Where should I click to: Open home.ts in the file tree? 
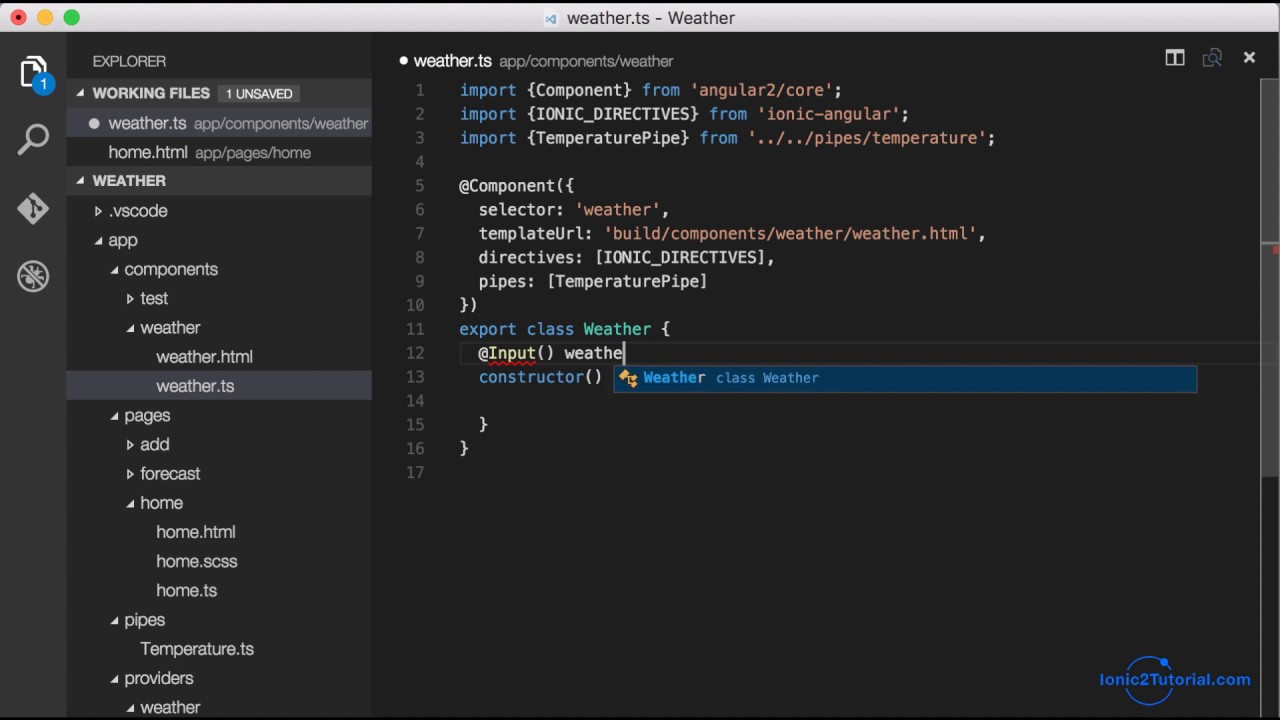pyautogui.click(x=186, y=590)
